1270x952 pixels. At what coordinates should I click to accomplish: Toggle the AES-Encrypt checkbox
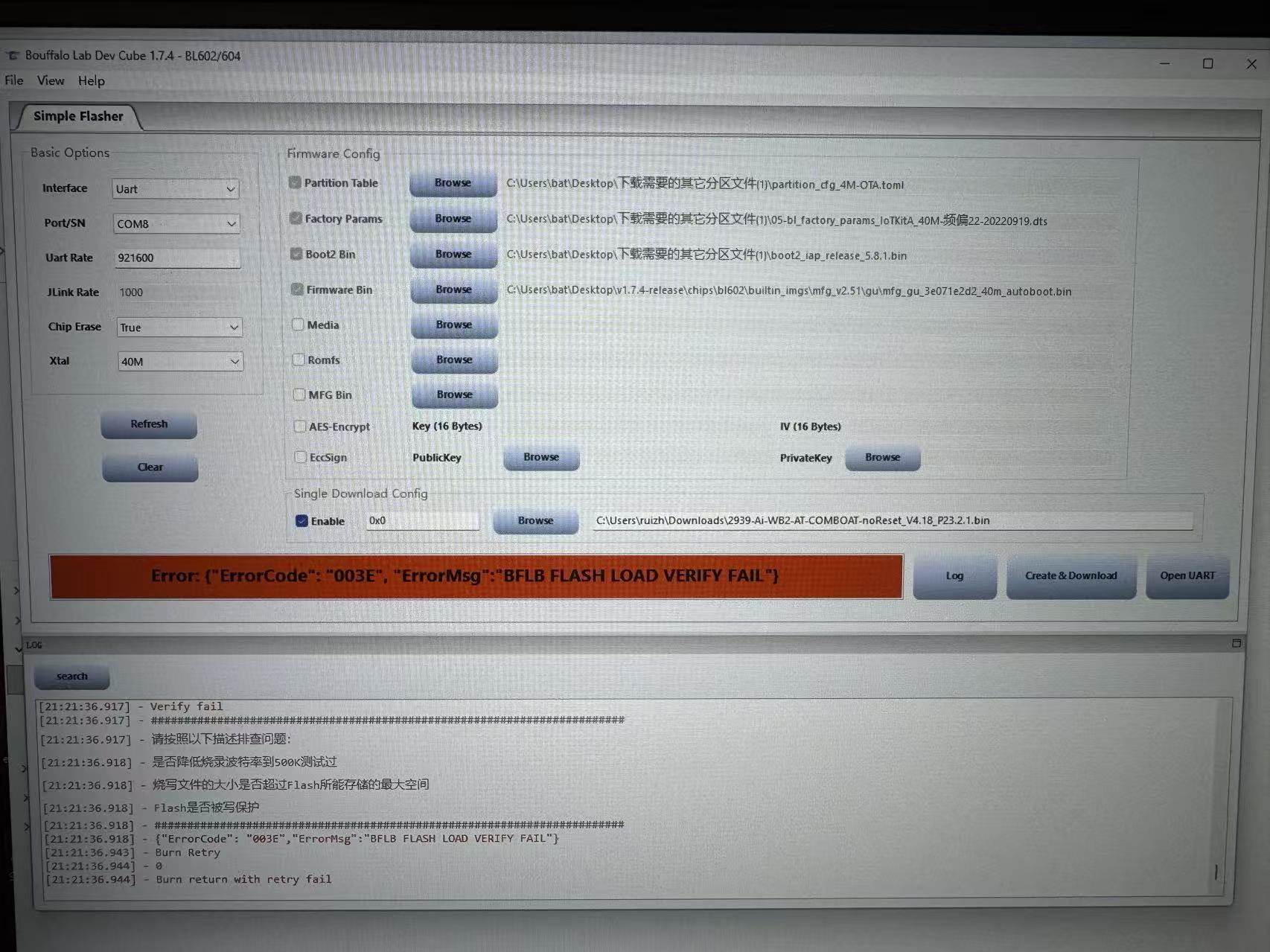point(300,427)
